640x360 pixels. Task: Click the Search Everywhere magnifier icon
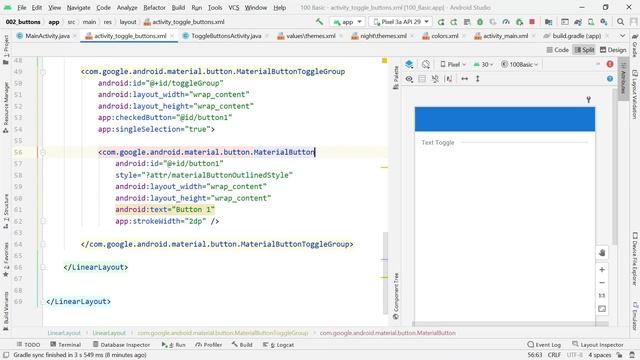[x=620, y=22]
